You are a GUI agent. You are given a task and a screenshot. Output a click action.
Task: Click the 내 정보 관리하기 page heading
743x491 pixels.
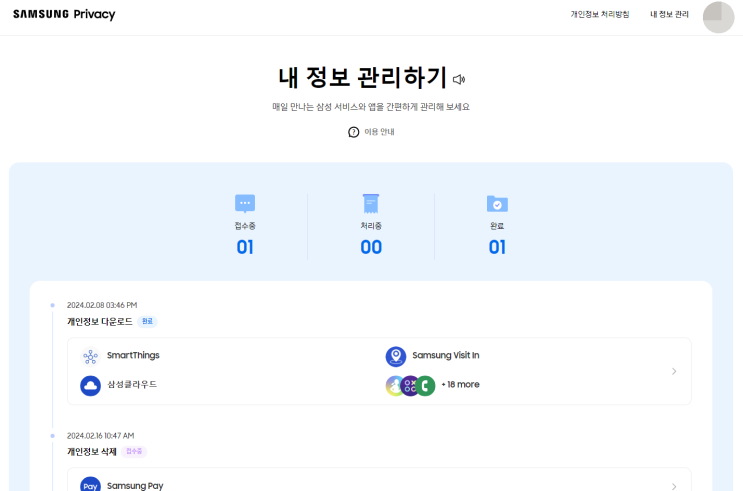pyautogui.click(x=362, y=78)
